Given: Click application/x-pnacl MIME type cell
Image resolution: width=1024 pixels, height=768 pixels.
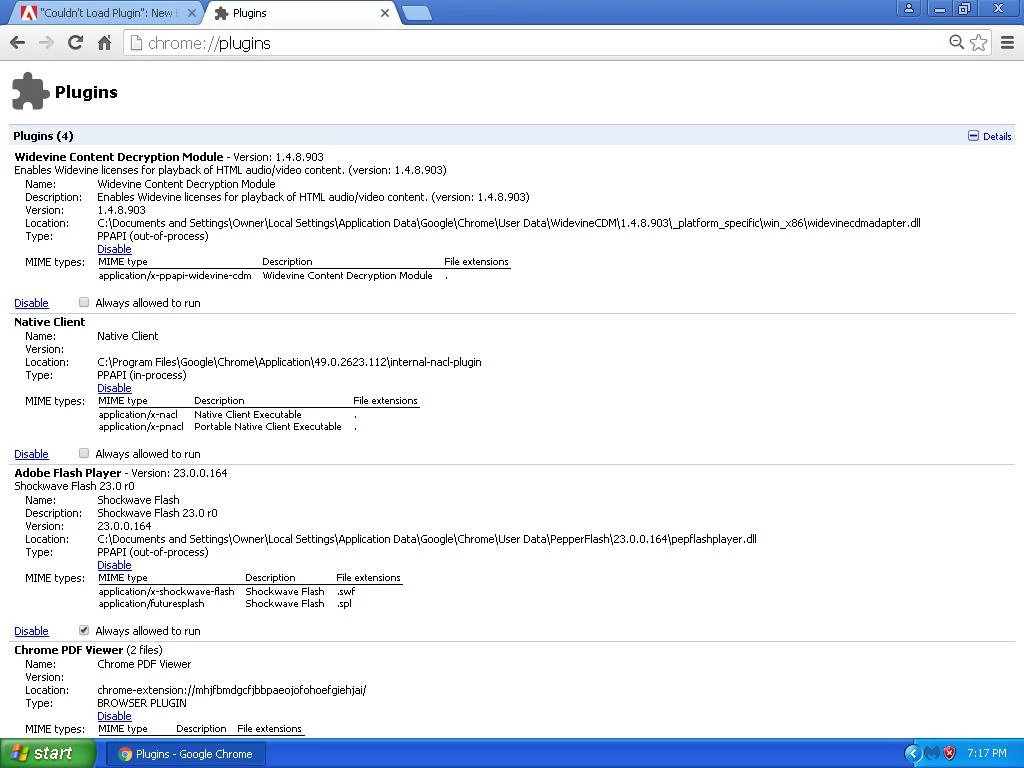Looking at the screenshot, I should coord(141,426).
